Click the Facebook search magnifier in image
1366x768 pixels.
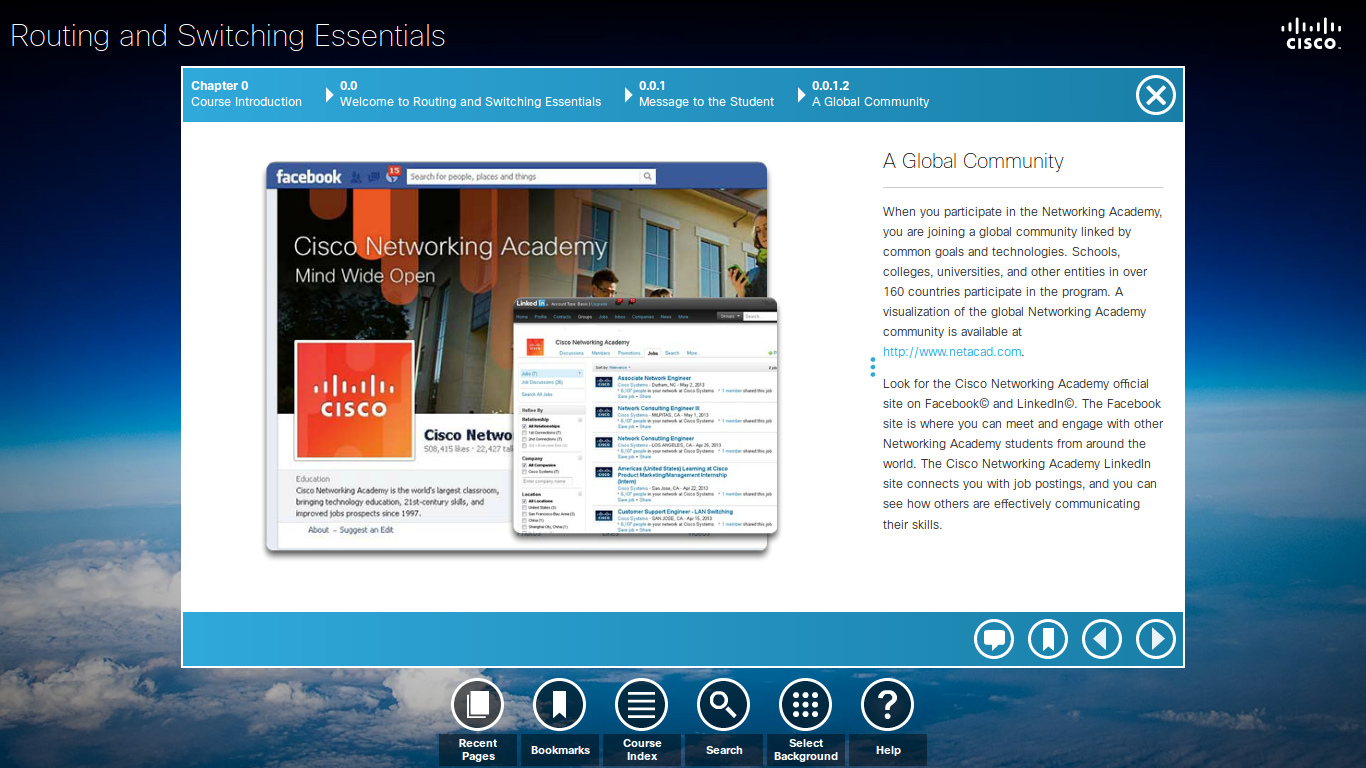pyautogui.click(x=648, y=177)
